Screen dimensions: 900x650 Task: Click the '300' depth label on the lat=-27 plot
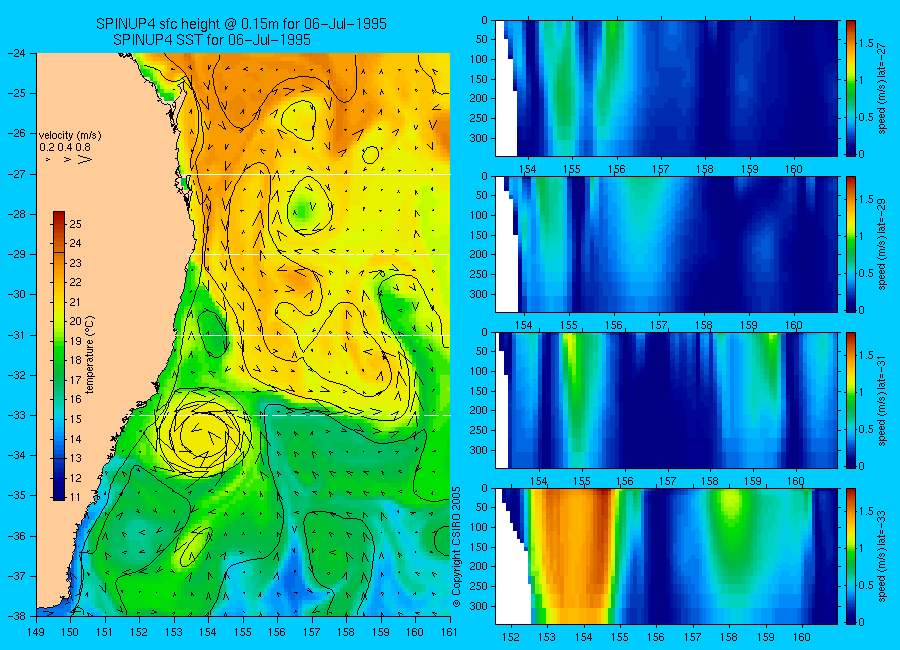click(479, 138)
